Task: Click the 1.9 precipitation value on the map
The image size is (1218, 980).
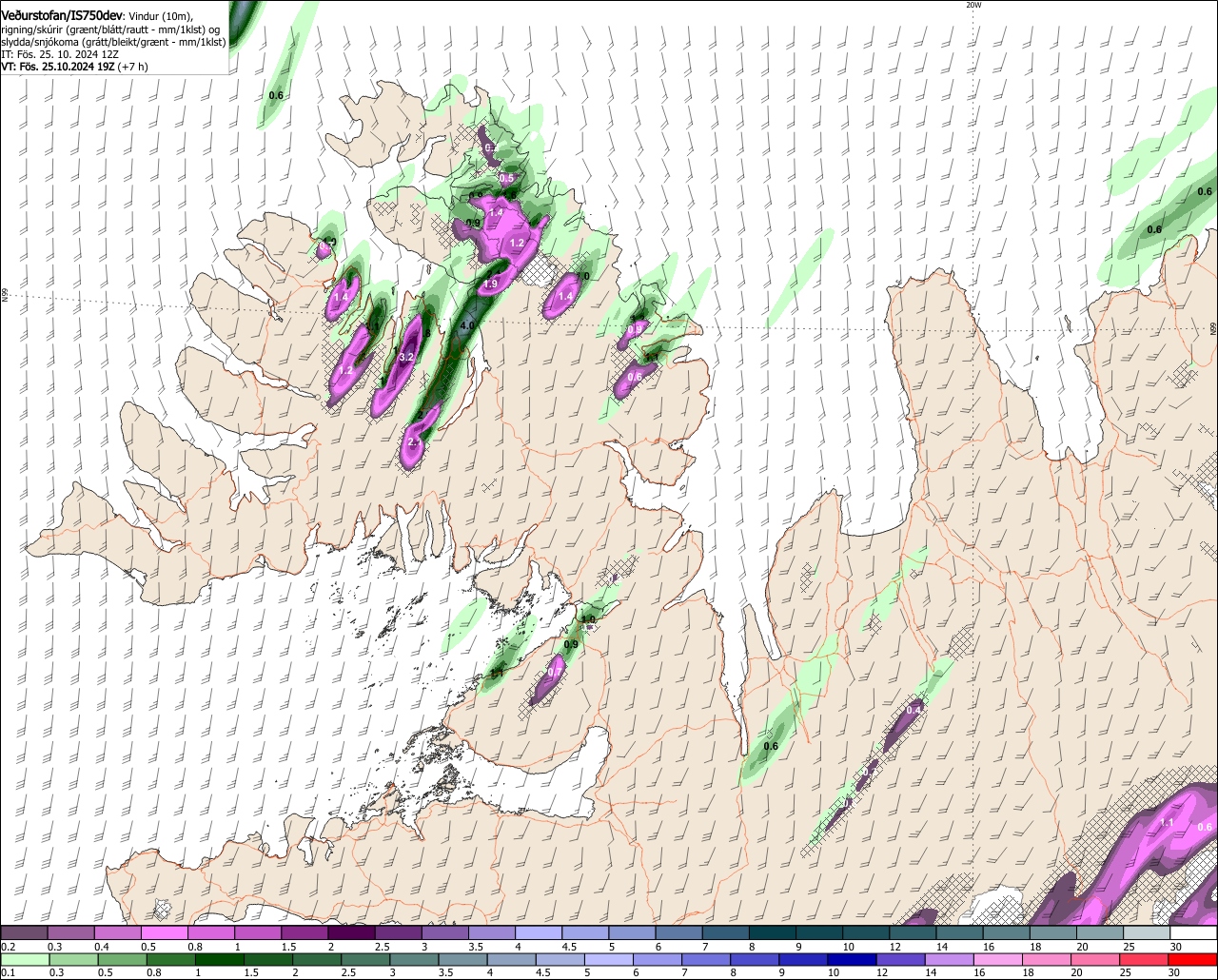Action: (491, 284)
